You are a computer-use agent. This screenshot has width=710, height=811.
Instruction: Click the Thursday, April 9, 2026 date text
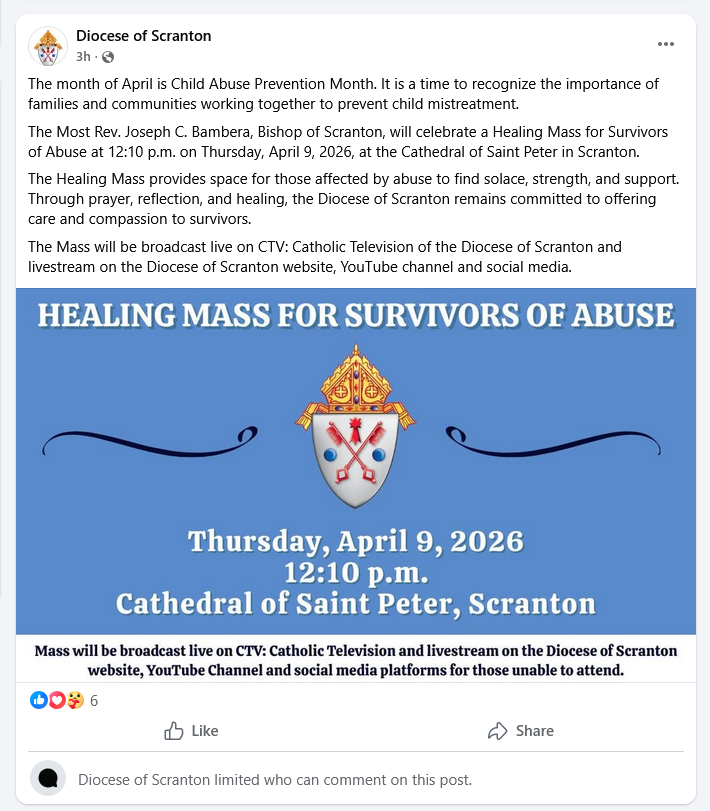pyautogui.click(x=355, y=541)
